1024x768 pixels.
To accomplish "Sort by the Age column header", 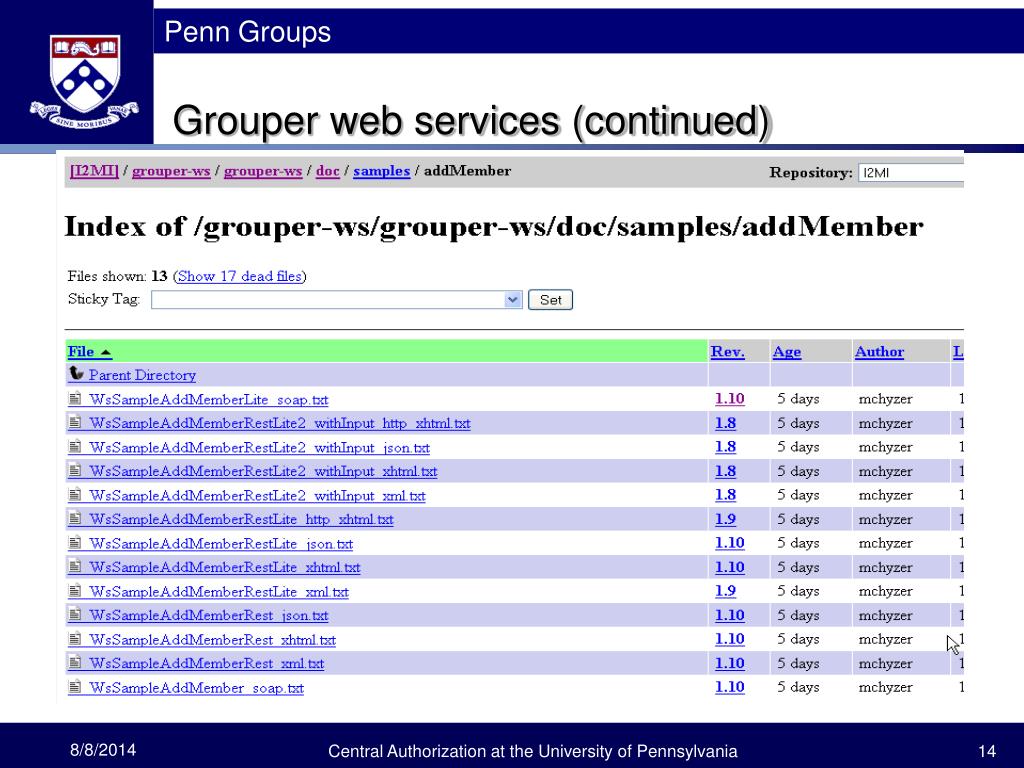I will 787,352.
